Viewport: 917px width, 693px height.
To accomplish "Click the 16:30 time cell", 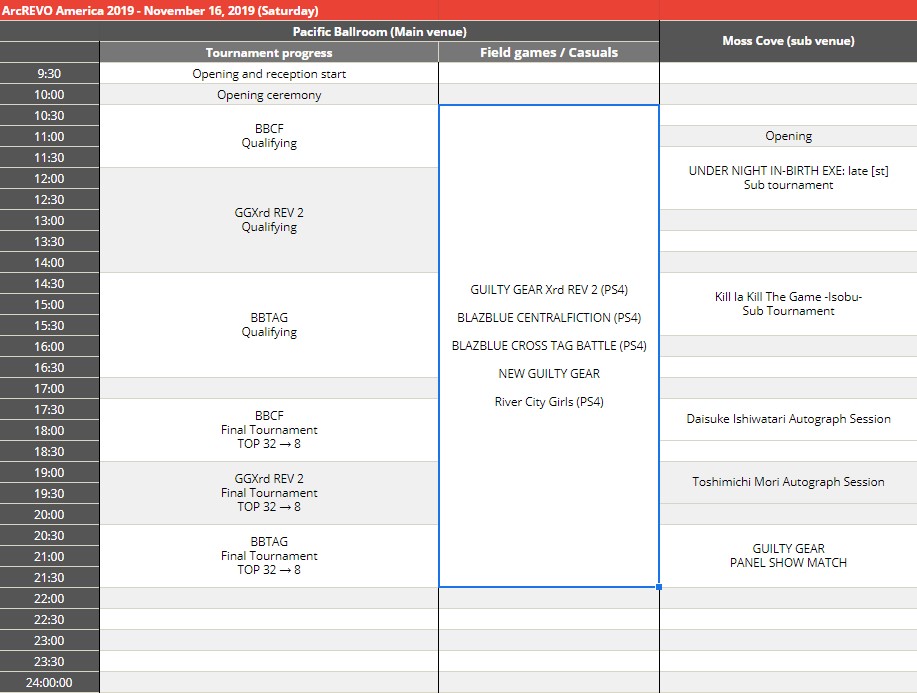I will click(49, 368).
